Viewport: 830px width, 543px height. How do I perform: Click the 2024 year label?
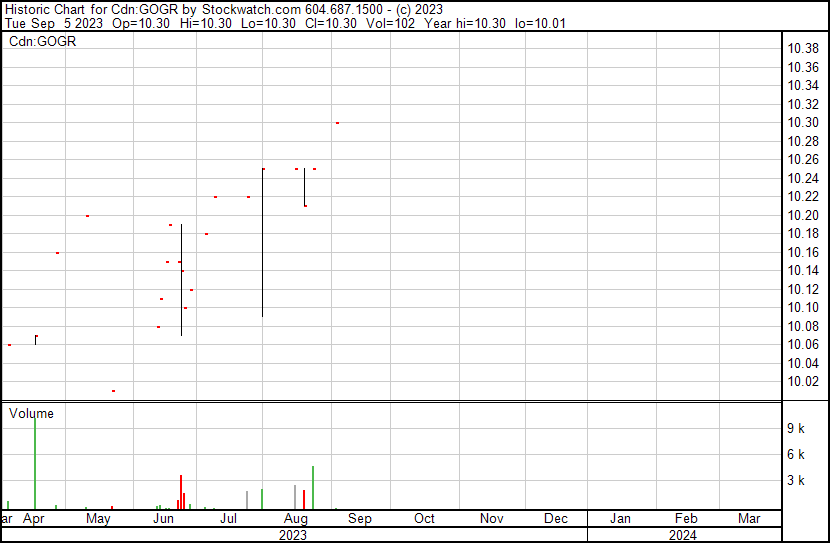683,535
